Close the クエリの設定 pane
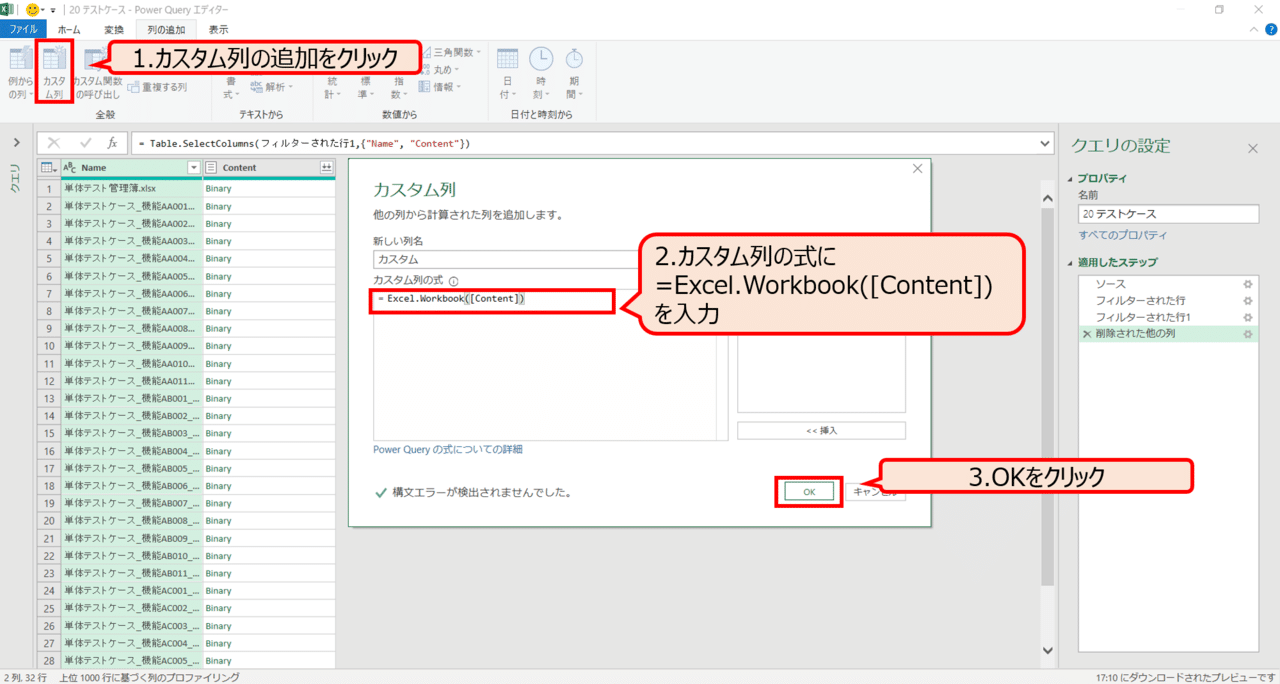This screenshot has width=1280, height=684. coord(1252,148)
